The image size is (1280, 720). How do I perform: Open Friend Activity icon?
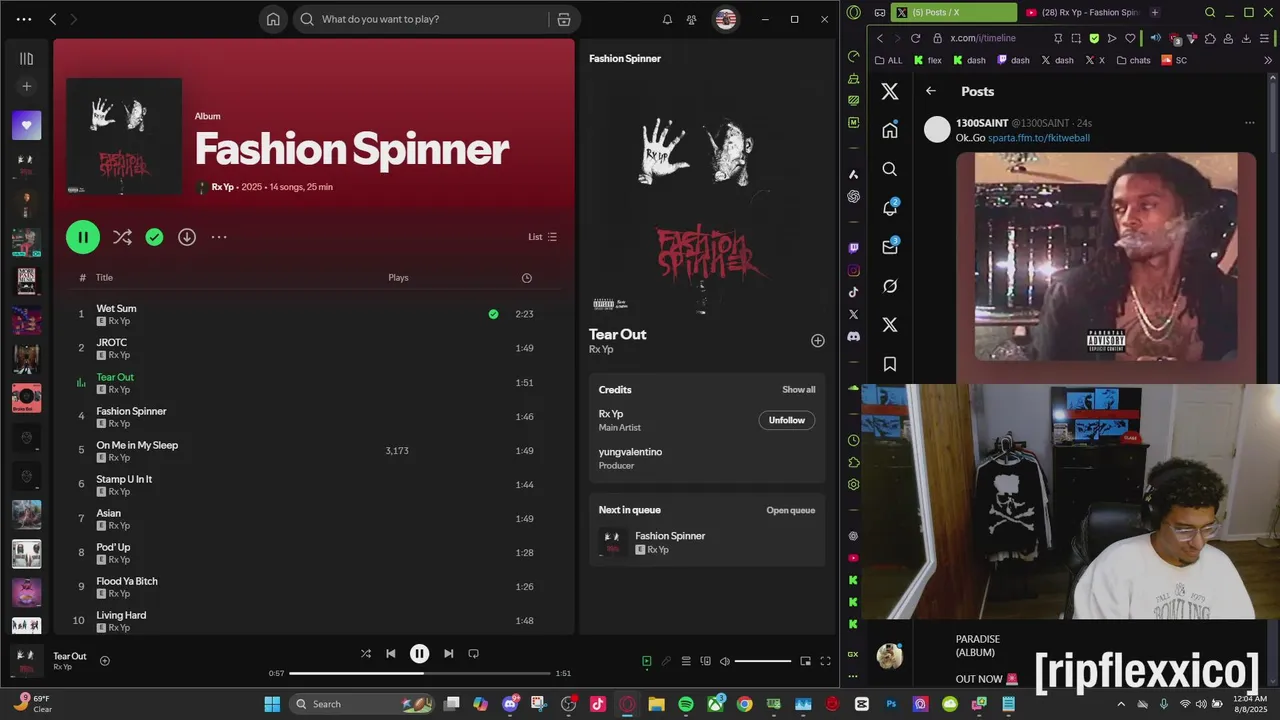[x=691, y=19]
